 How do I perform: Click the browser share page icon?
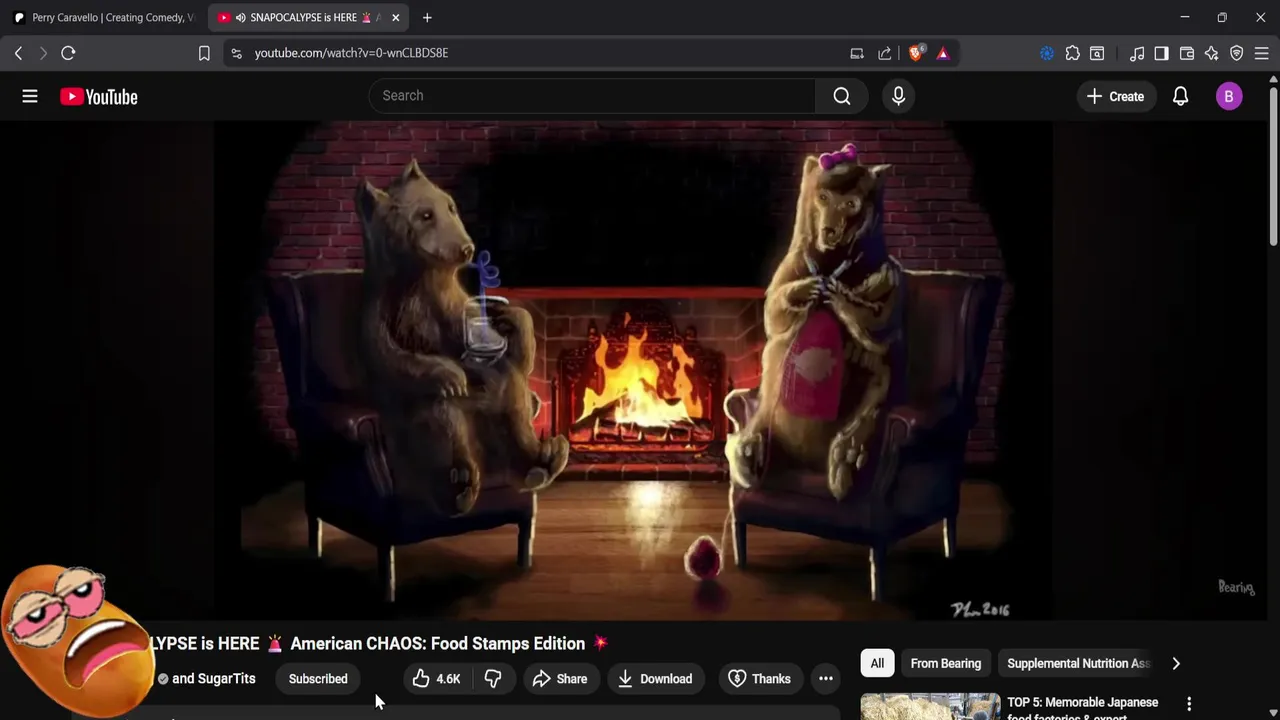(x=885, y=53)
